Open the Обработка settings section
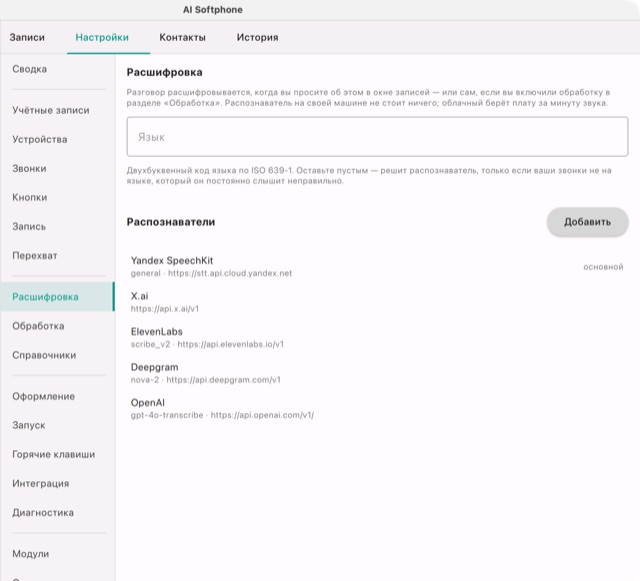The width and height of the screenshot is (640, 581). click(x=58, y=326)
